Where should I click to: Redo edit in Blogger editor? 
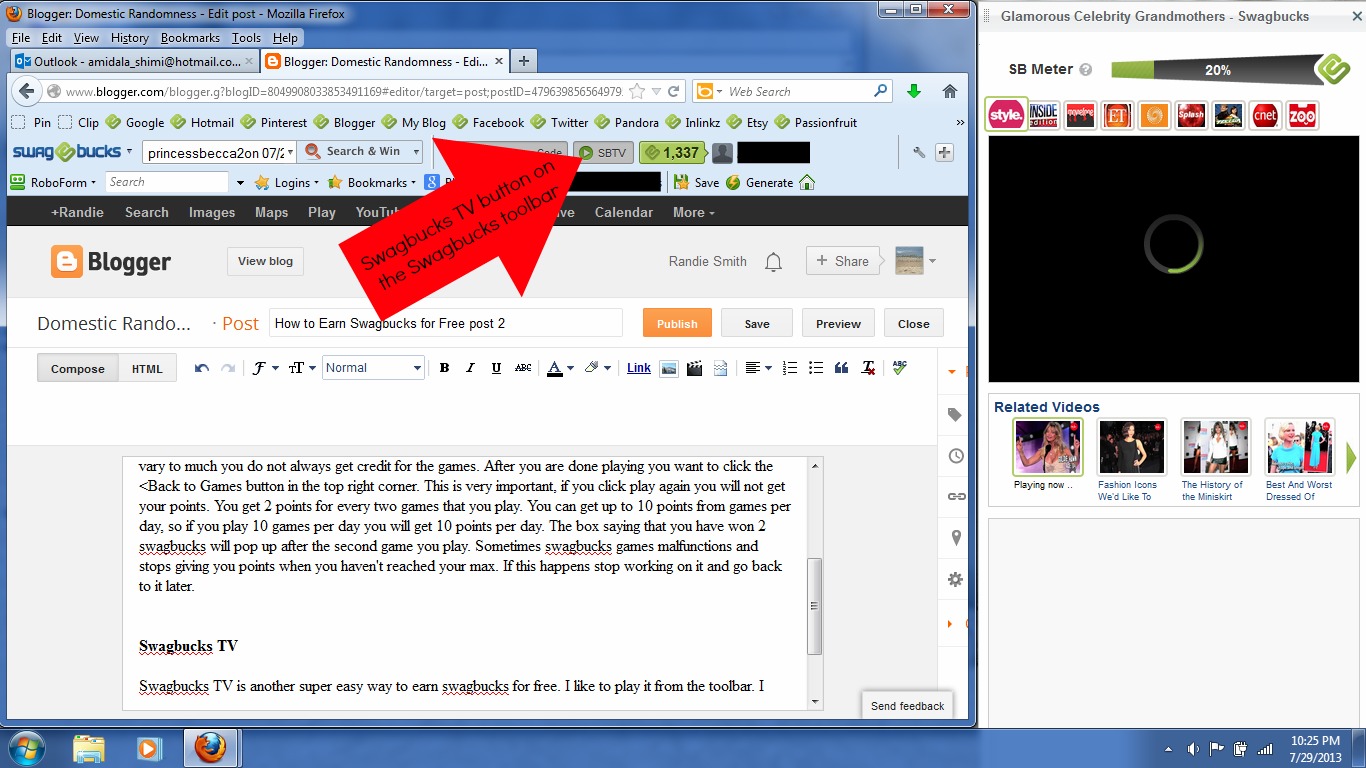[228, 368]
